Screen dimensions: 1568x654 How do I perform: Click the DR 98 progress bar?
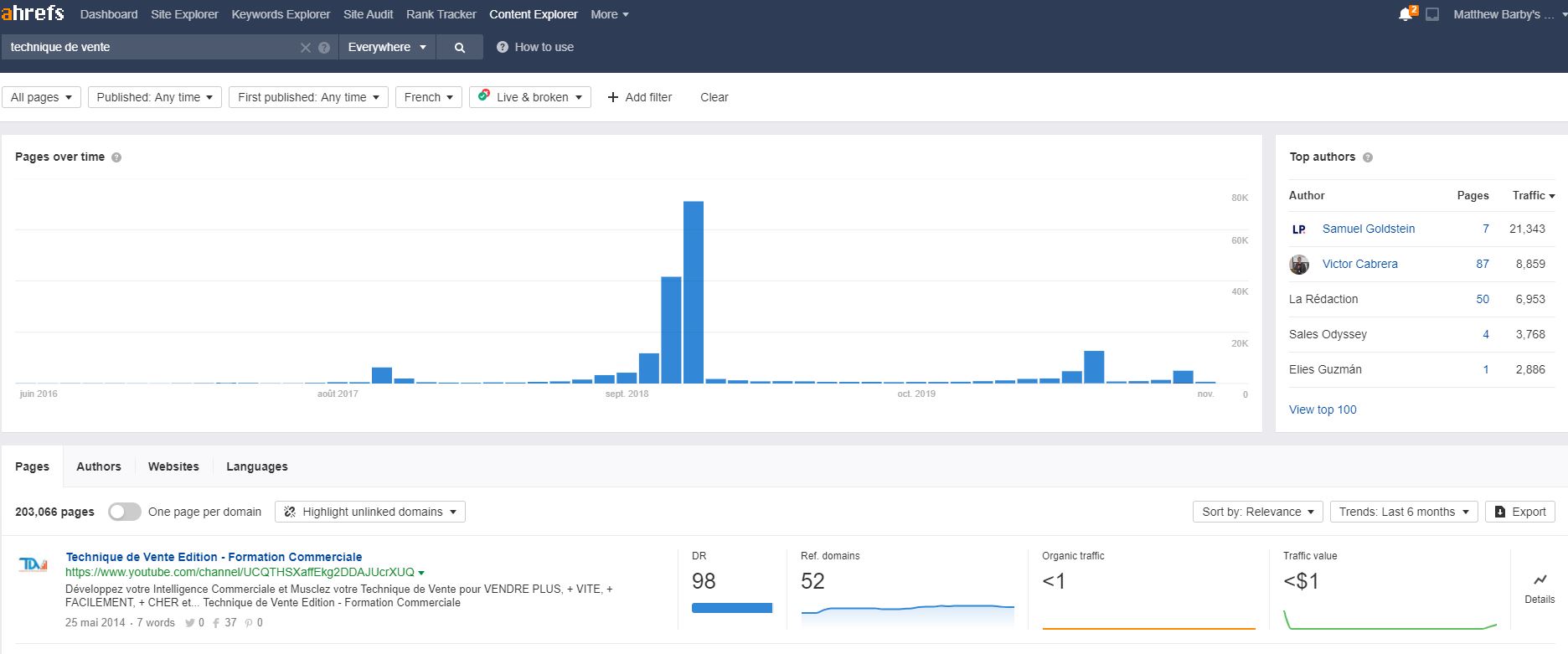(x=731, y=608)
